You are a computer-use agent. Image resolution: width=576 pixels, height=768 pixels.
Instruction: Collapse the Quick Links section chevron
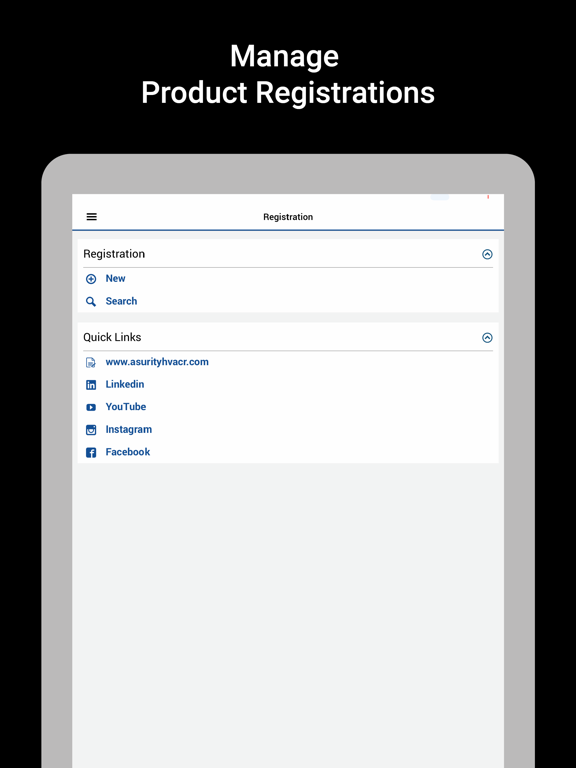click(487, 337)
